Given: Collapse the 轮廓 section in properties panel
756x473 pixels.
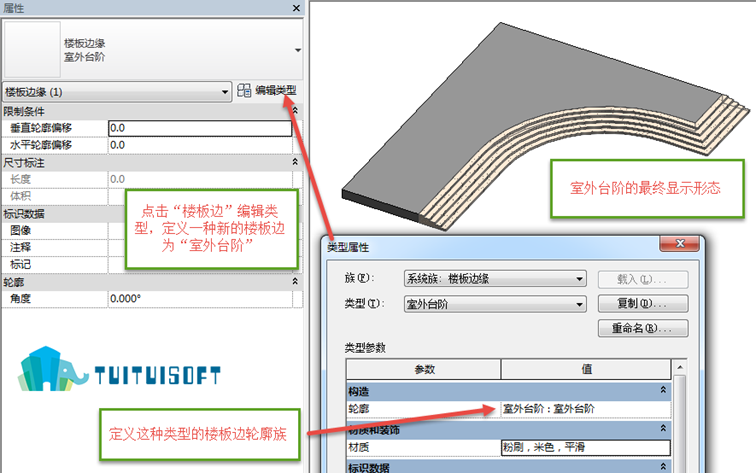Looking at the screenshot, I should pos(295,282).
